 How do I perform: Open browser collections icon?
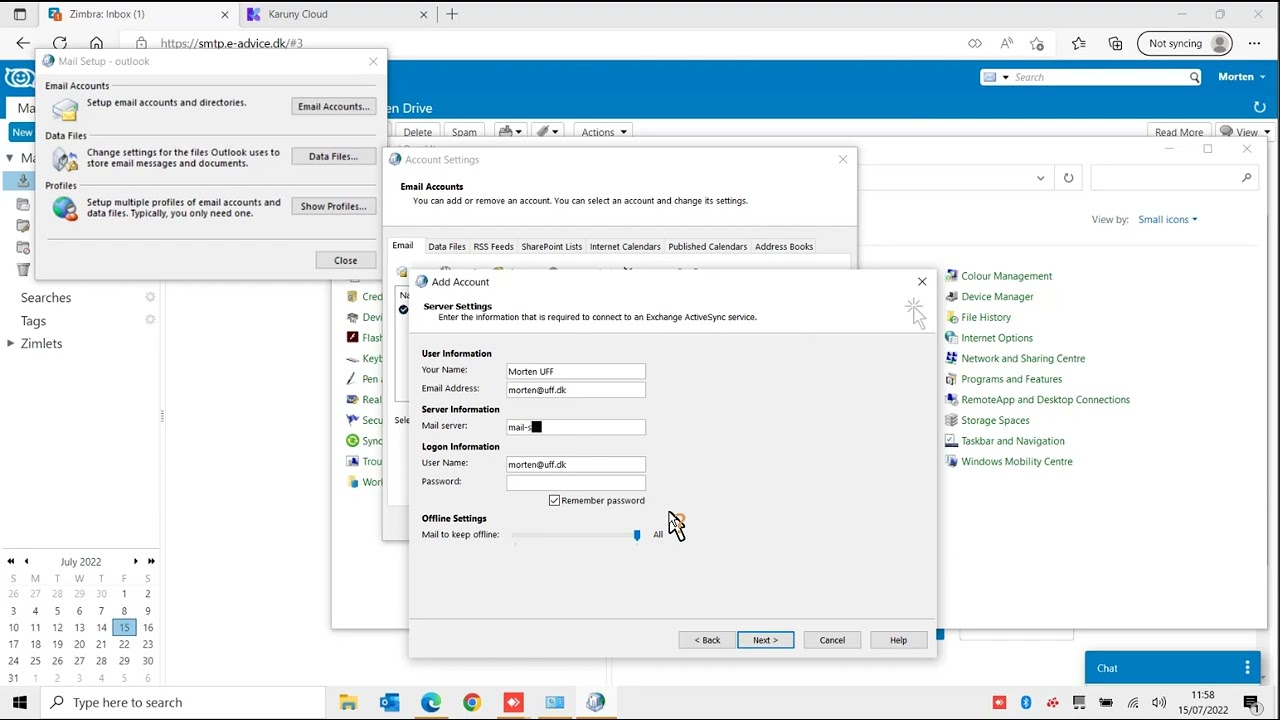[x=1115, y=43]
